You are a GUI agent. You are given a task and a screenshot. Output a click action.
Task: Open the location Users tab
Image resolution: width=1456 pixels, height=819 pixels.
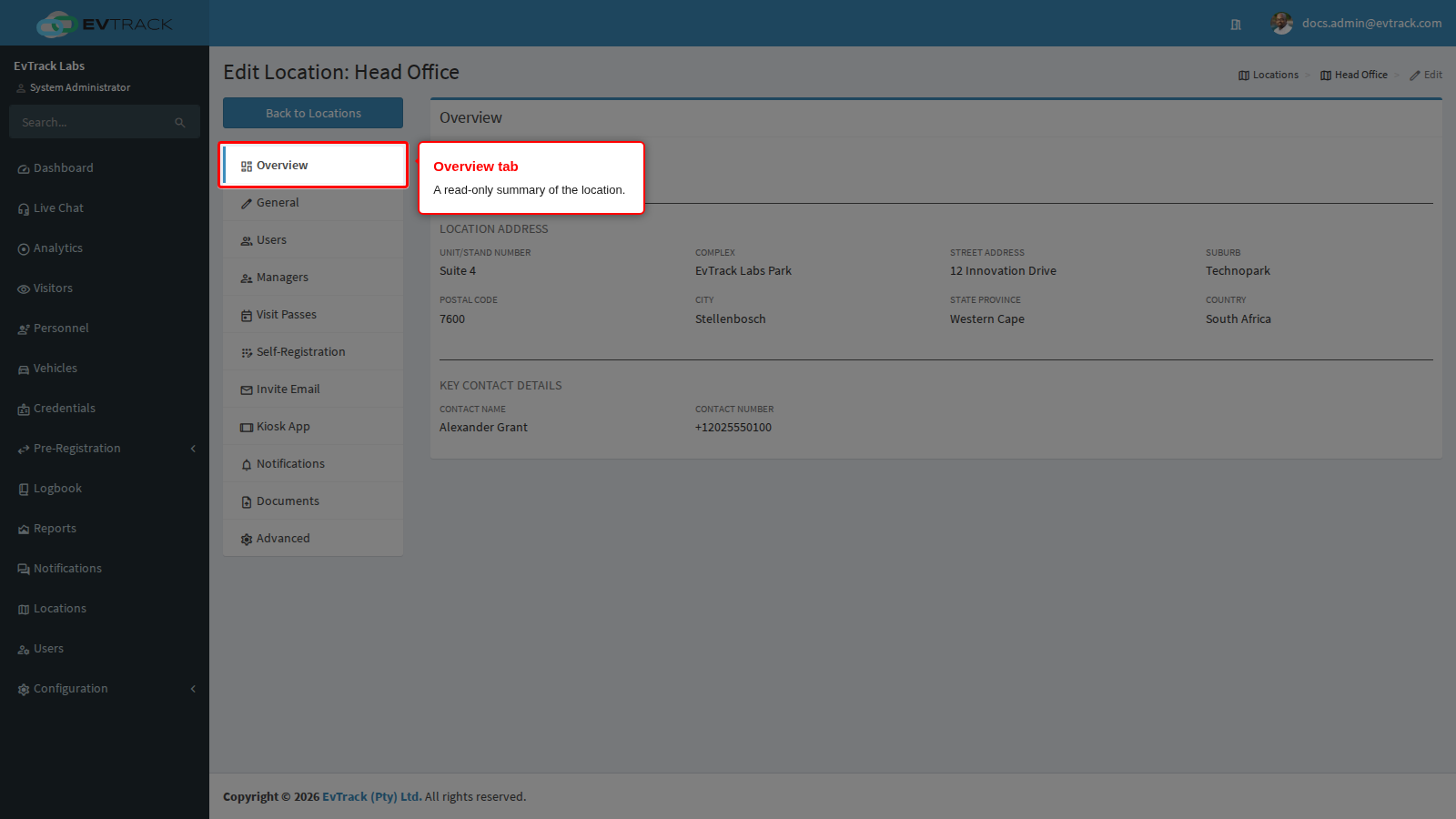313,240
